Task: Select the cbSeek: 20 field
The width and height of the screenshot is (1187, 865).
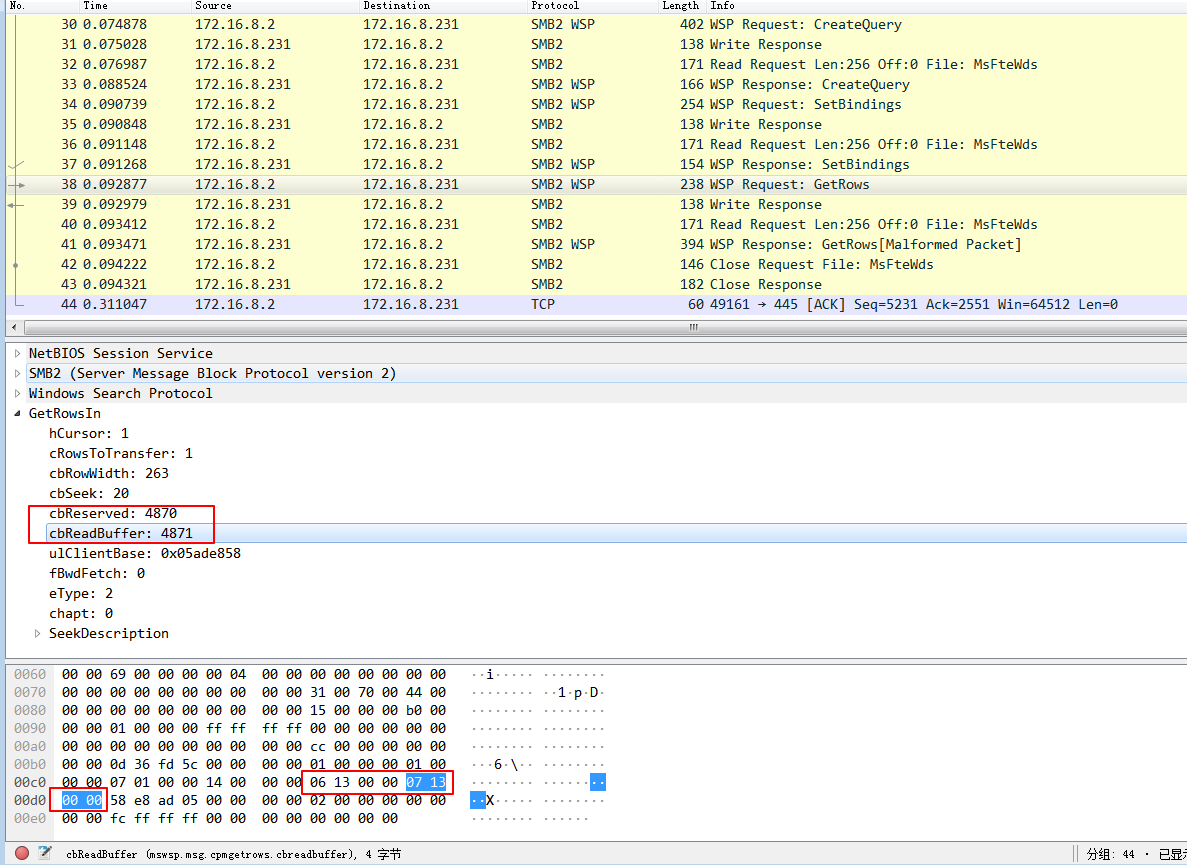Action: (89, 493)
